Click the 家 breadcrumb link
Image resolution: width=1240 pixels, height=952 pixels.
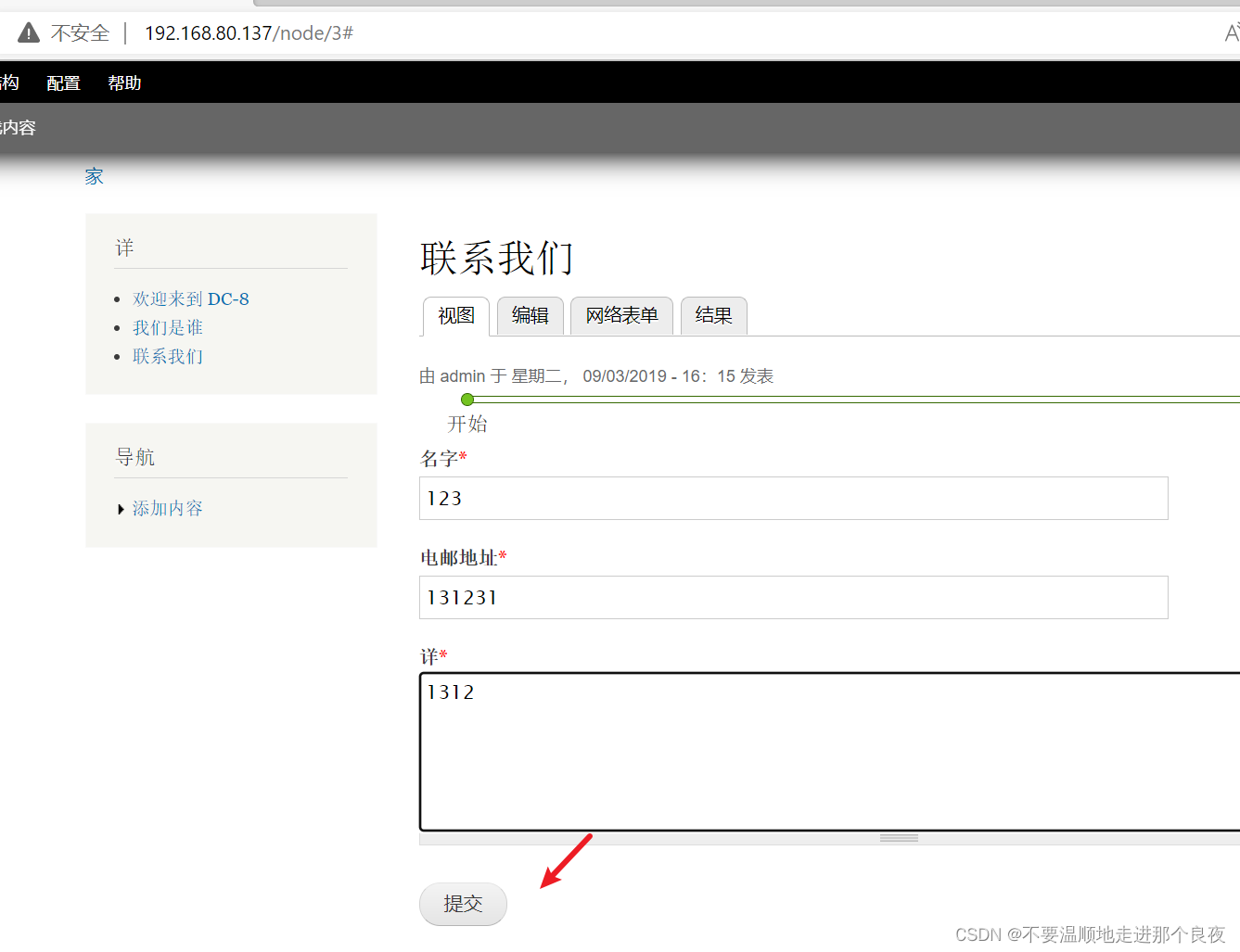(94, 176)
